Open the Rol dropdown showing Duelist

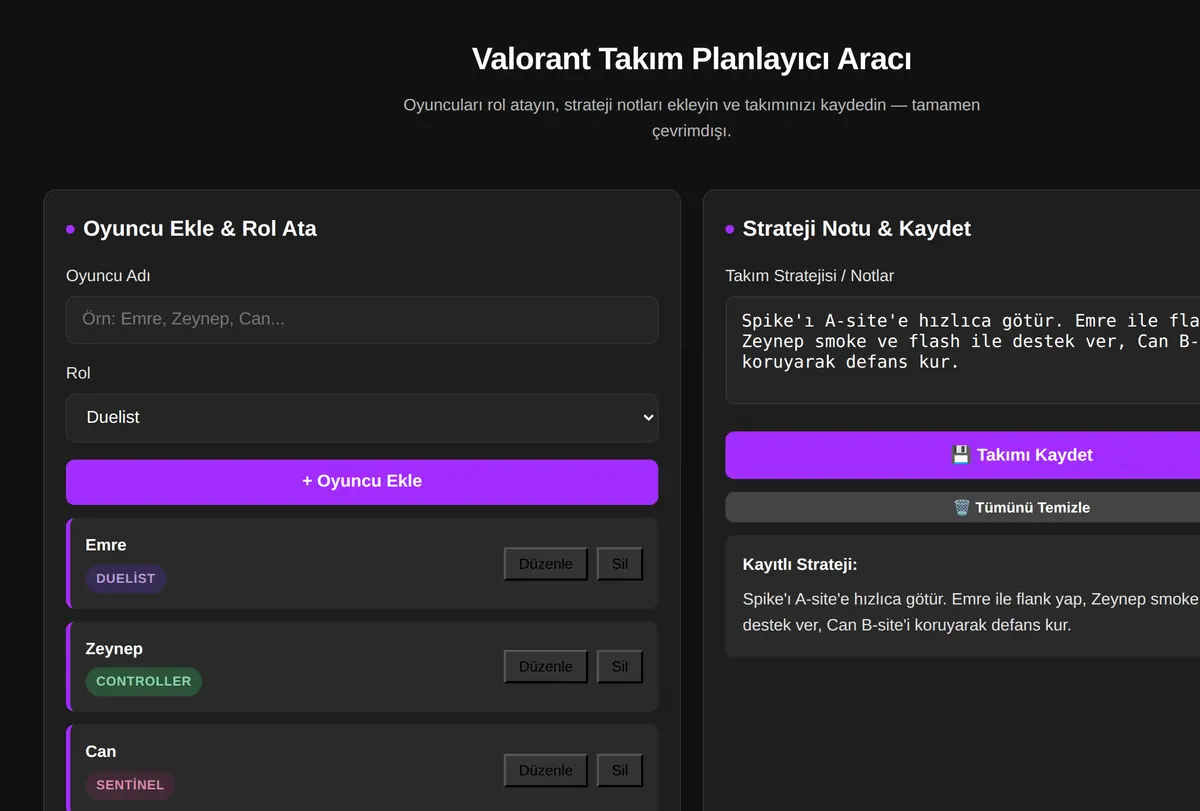point(362,417)
